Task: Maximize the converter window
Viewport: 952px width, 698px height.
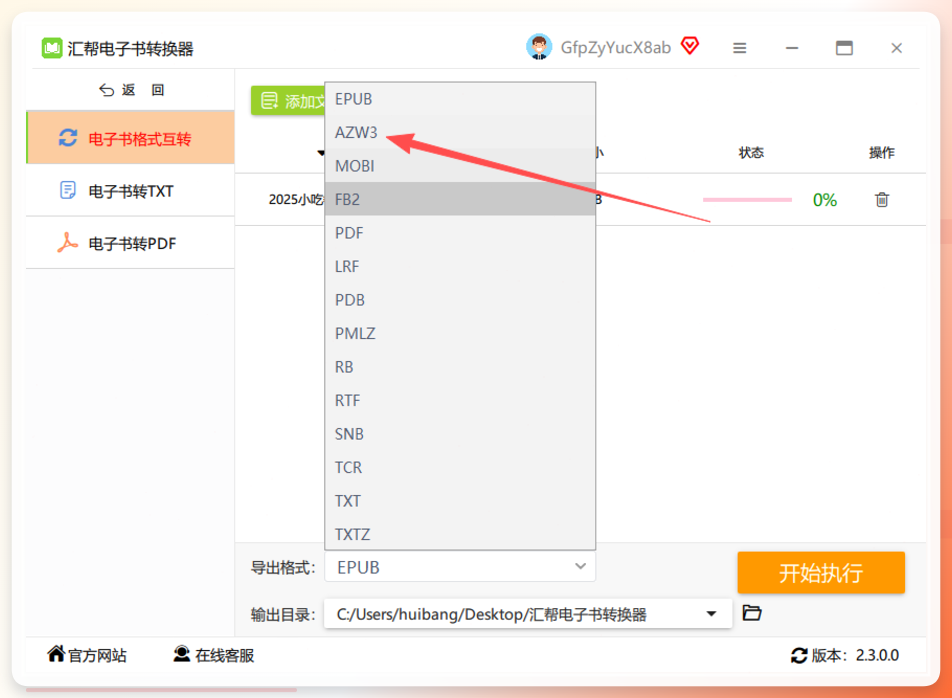Action: pos(844,48)
